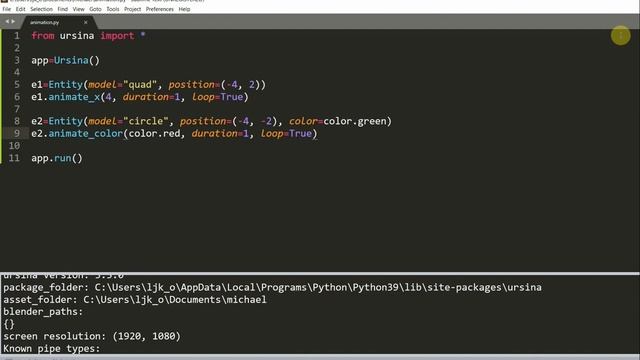
Task: Open the Preferences menu
Action: pos(160,9)
